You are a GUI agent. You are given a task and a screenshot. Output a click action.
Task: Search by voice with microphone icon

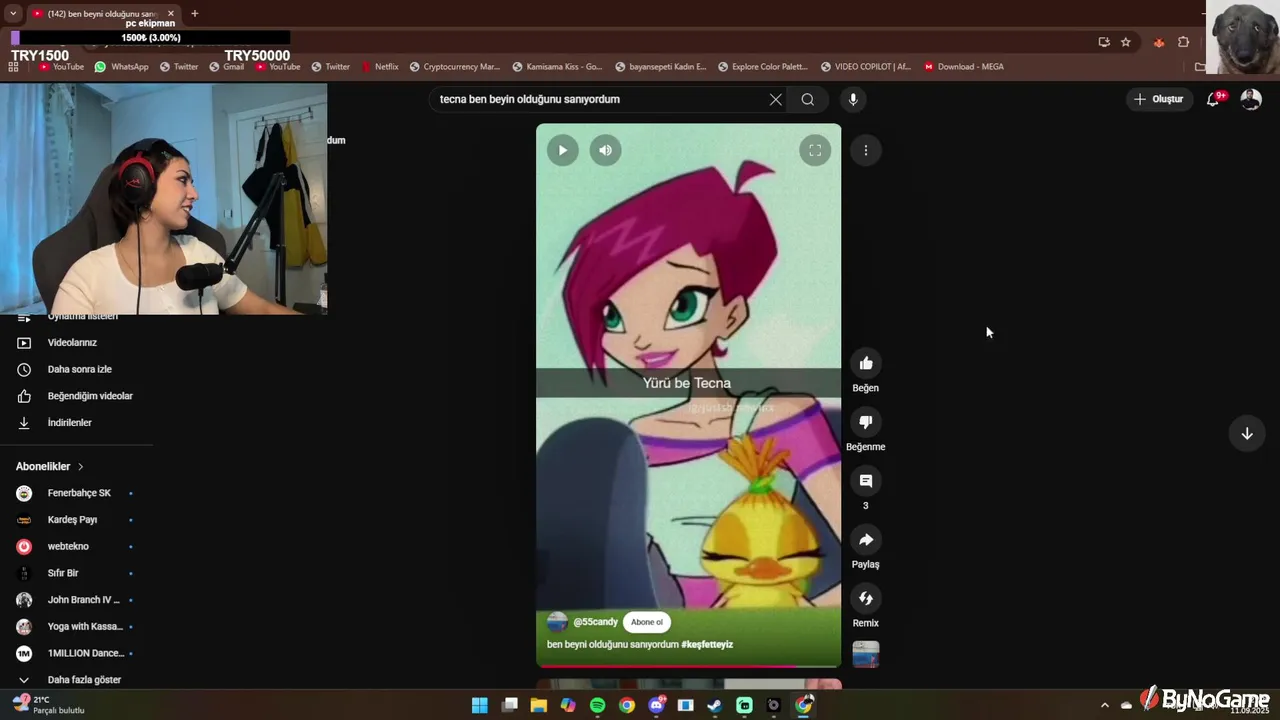point(853,99)
